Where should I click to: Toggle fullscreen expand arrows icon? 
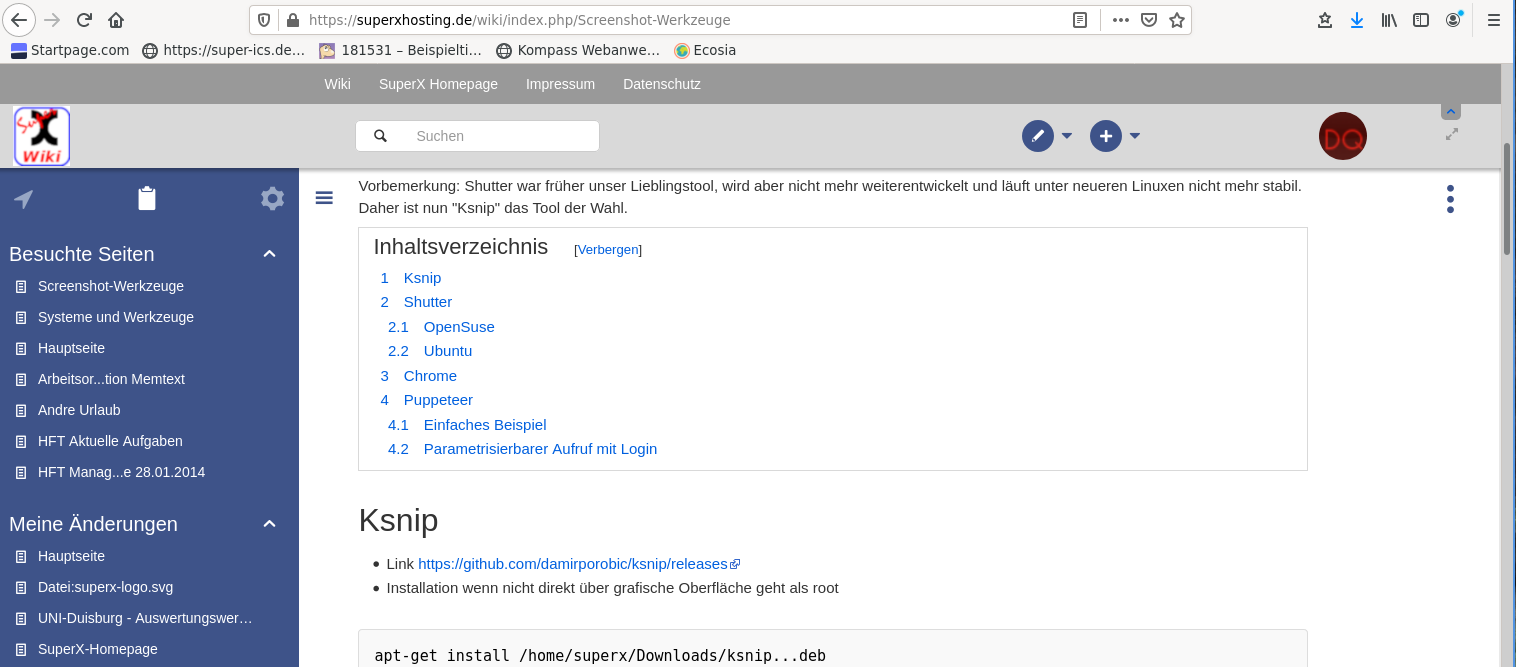point(1452,134)
